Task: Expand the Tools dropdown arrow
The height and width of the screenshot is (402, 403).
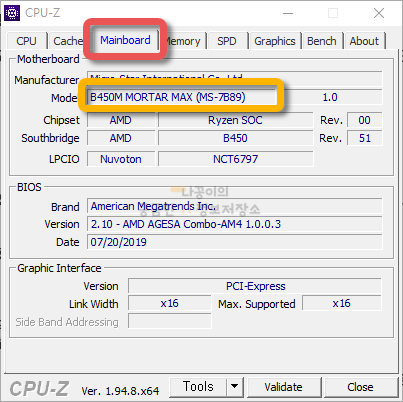Action: pos(235,387)
